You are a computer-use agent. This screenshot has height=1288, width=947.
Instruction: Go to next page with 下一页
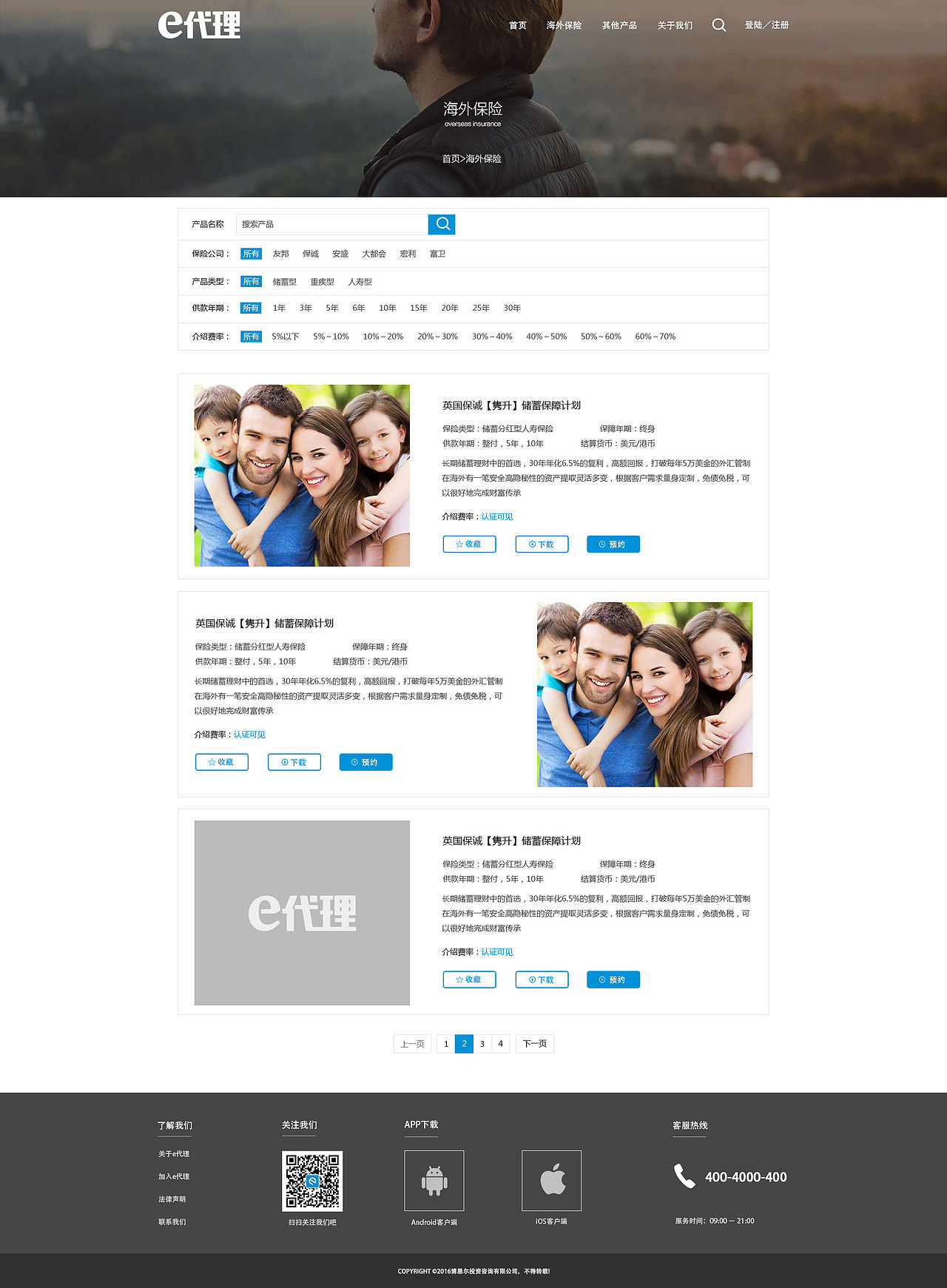[x=535, y=1044]
